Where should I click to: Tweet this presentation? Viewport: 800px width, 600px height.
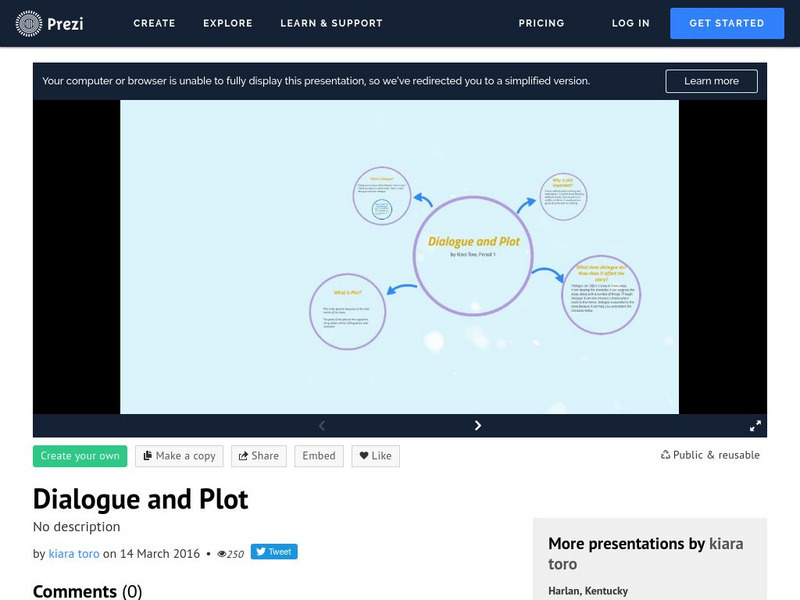[x=273, y=552]
